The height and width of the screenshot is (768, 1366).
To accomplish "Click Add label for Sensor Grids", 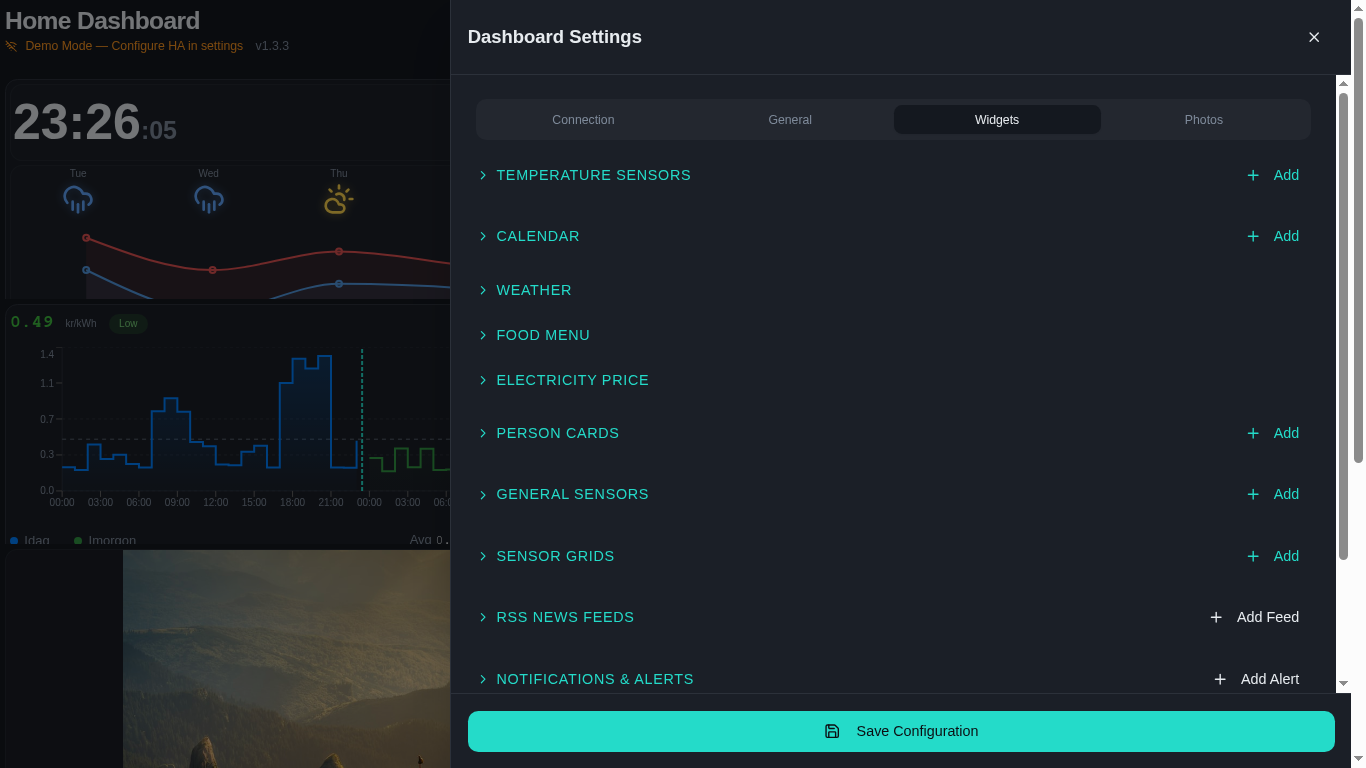I will click(x=1286, y=556).
